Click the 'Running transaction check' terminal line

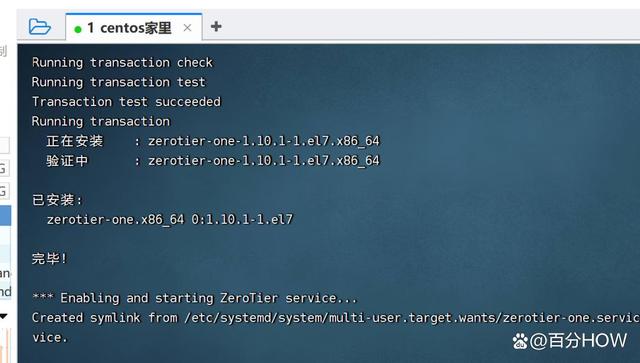coord(122,62)
